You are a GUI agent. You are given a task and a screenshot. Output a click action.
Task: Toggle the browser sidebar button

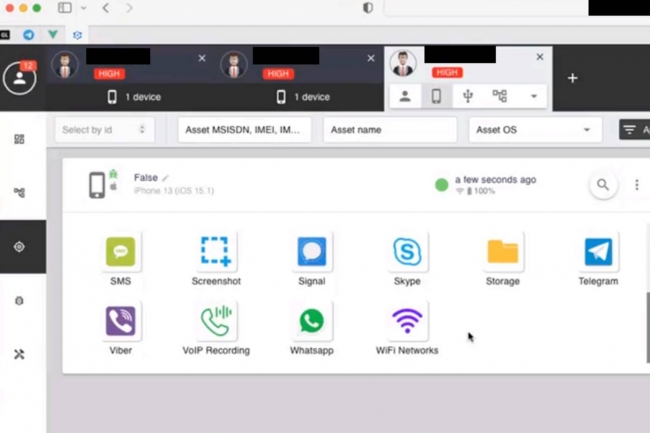point(65,8)
